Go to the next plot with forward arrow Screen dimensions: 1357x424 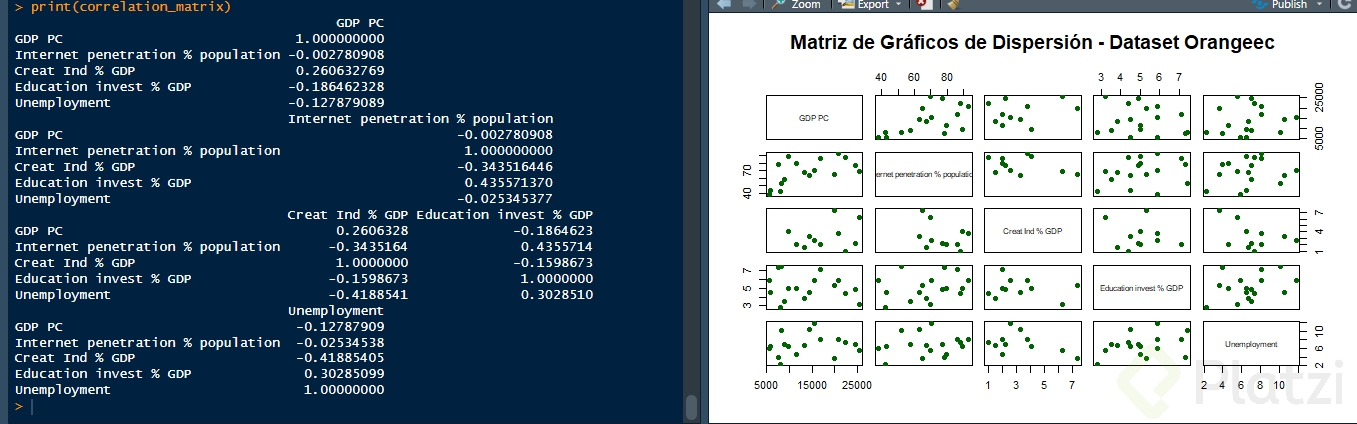747,4
